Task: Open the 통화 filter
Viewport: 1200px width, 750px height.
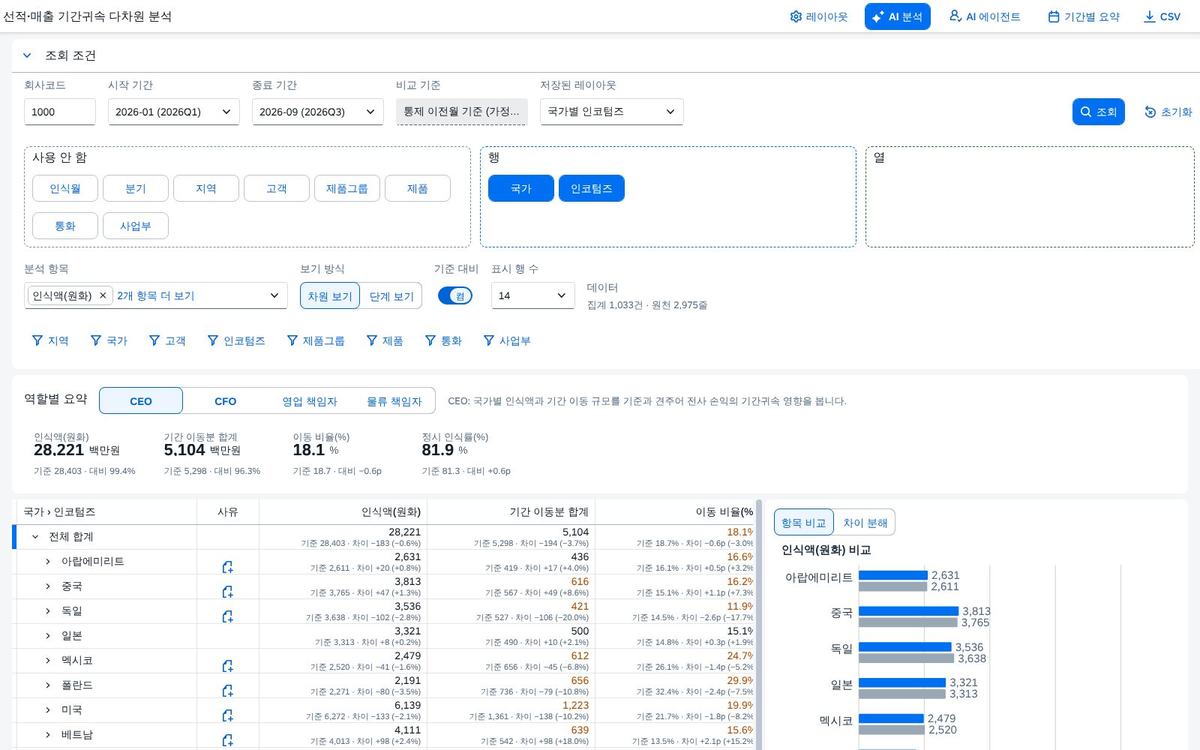Action: [x=442, y=341]
